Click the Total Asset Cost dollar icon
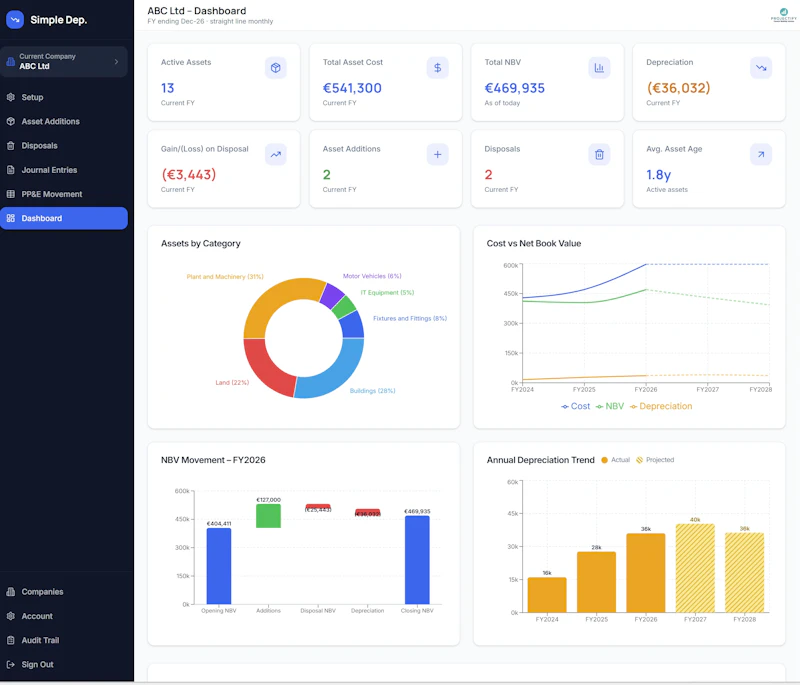Viewport: 800px width, 685px height. pos(437,68)
